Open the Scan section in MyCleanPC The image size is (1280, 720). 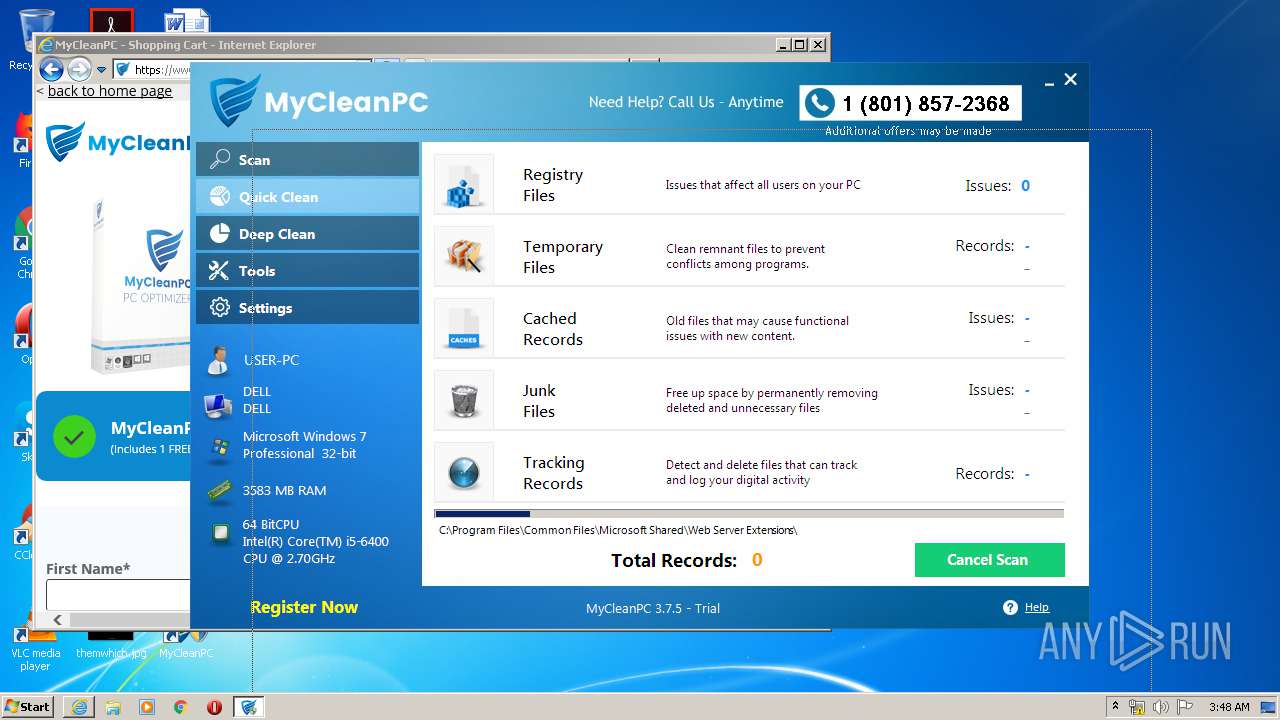pyautogui.click(x=307, y=160)
